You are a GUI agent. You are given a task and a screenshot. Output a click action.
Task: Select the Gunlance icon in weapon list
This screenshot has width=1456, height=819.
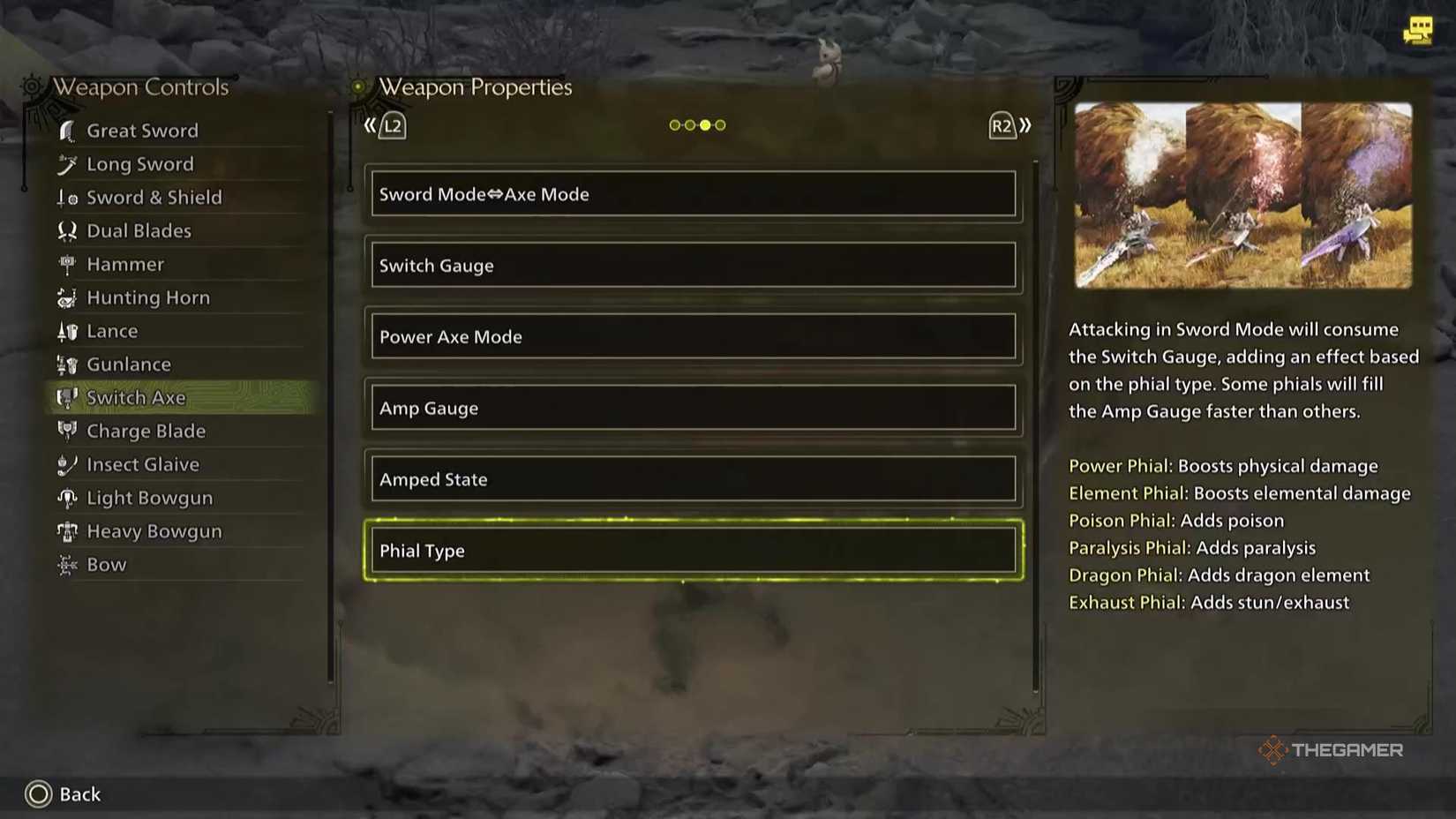67,364
